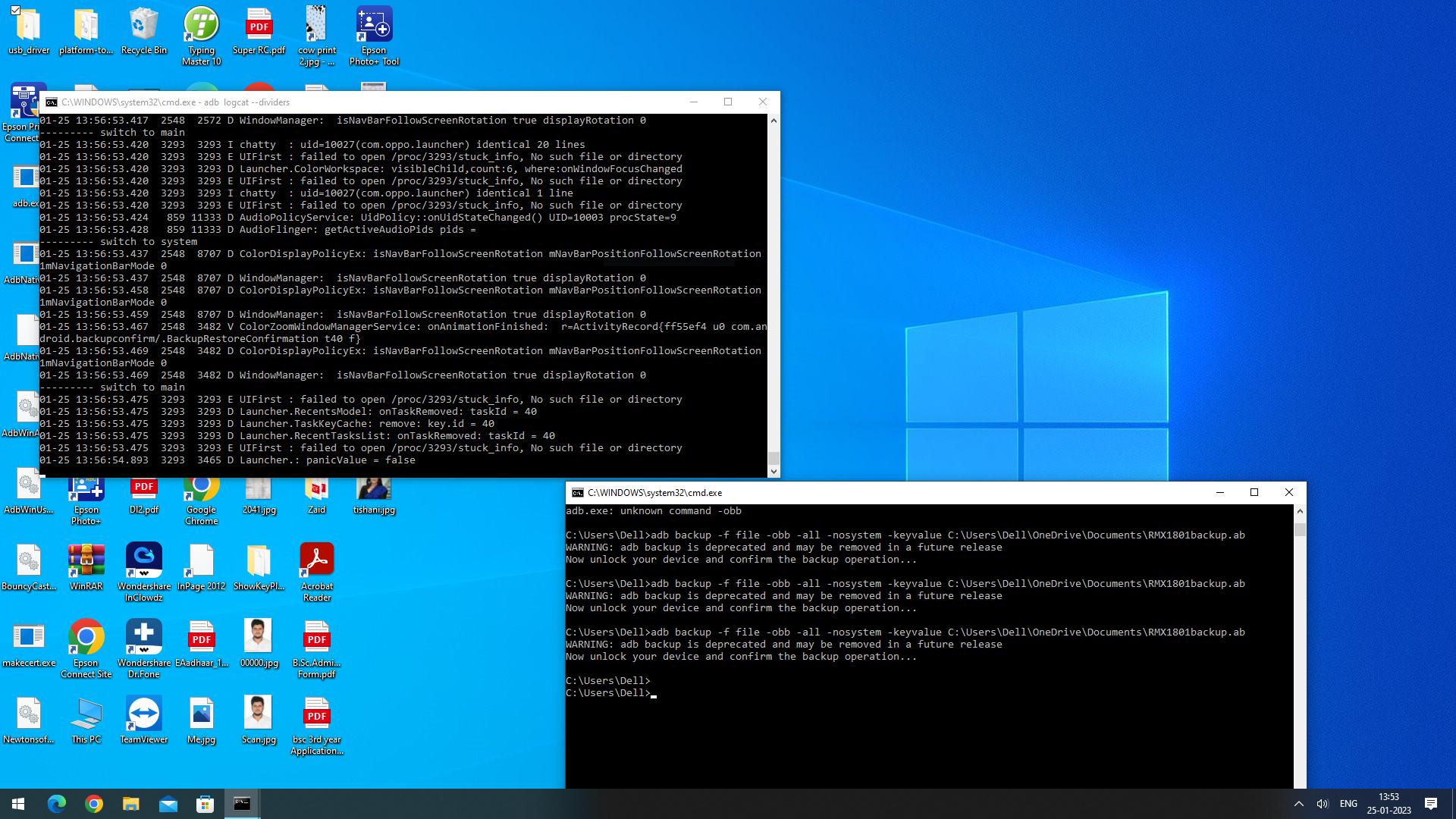Image resolution: width=1456 pixels, height=819 pixels.
Task: Open the Zaid desktop item
Action: [316, 497]
